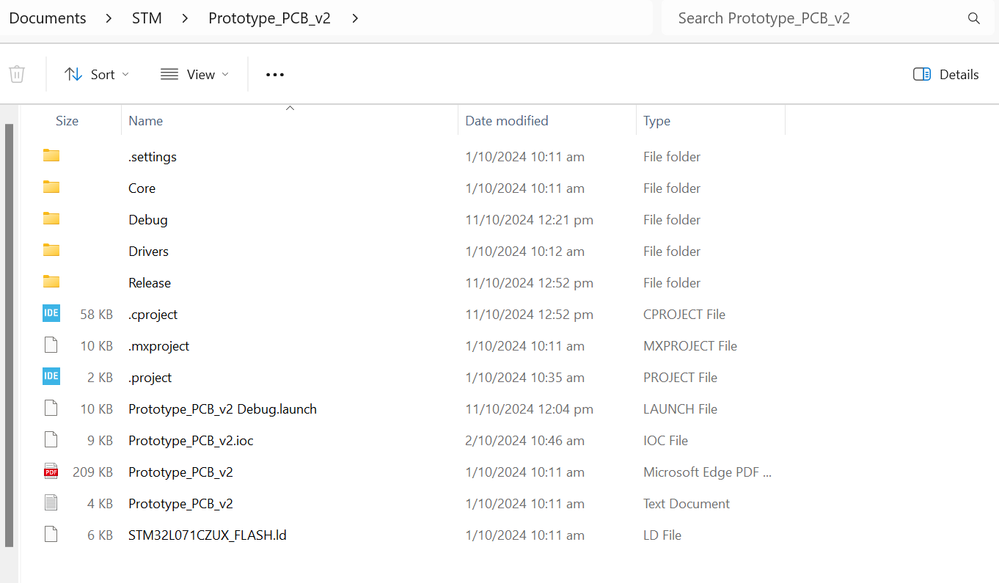999x583 pixels.
Task: Click the Debug folder icon
Action: [x=51, y=219]
